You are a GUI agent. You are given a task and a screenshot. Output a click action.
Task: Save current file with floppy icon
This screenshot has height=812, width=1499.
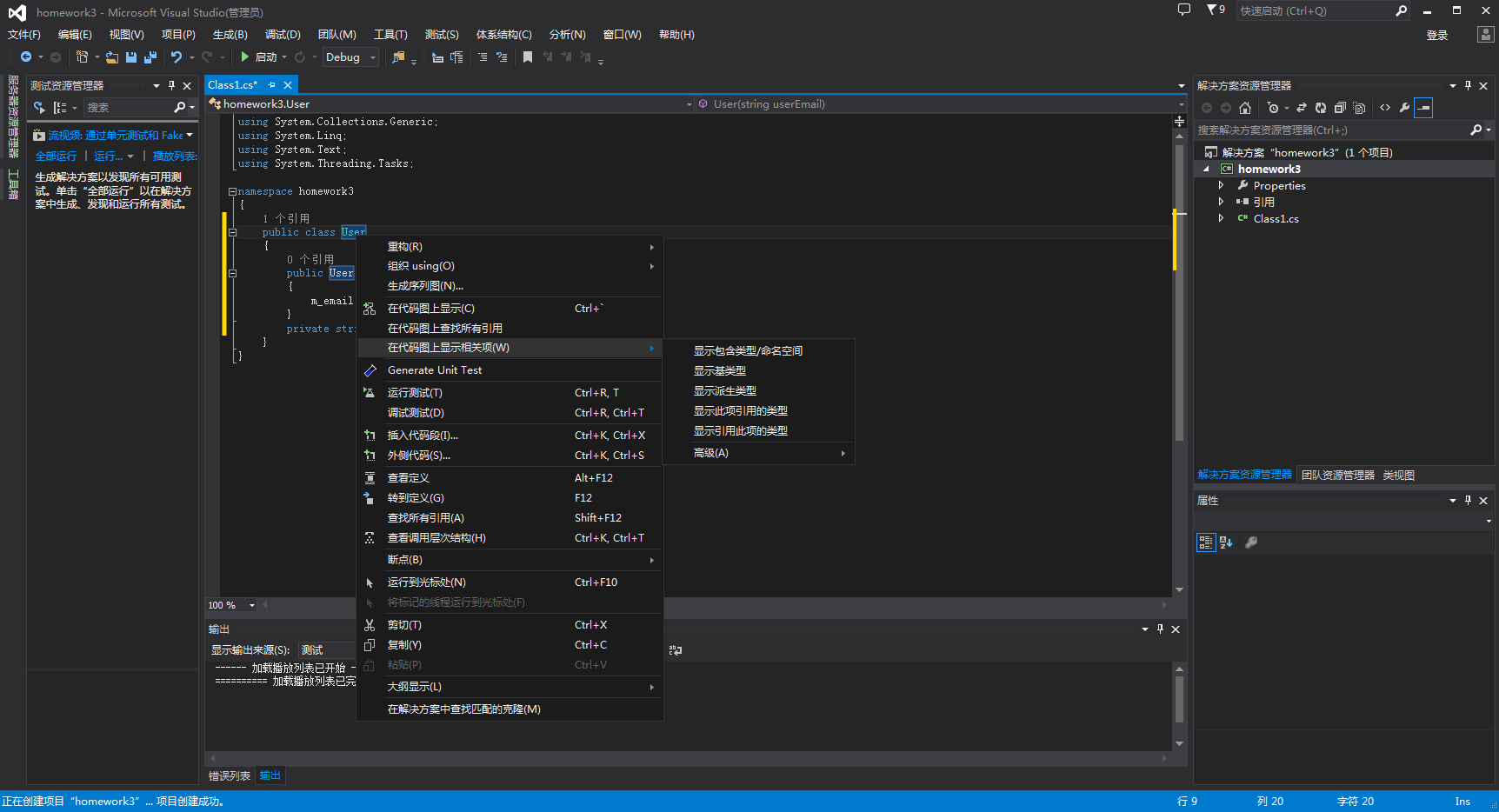pos(131,57)
